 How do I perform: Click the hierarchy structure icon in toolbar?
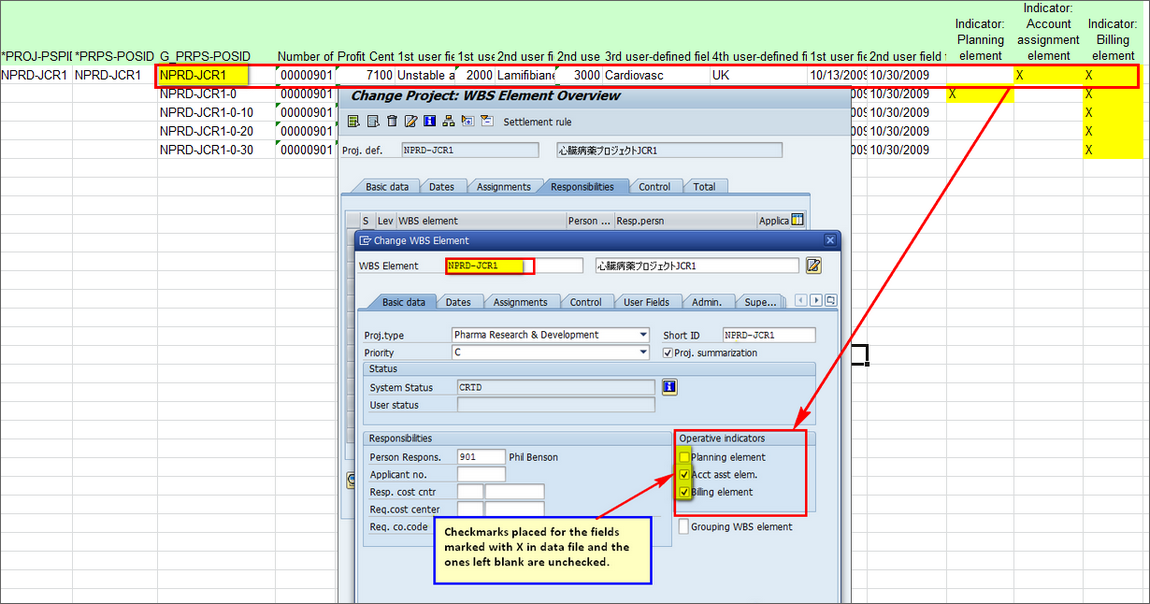pyautogui.click(x=448, y=122)
